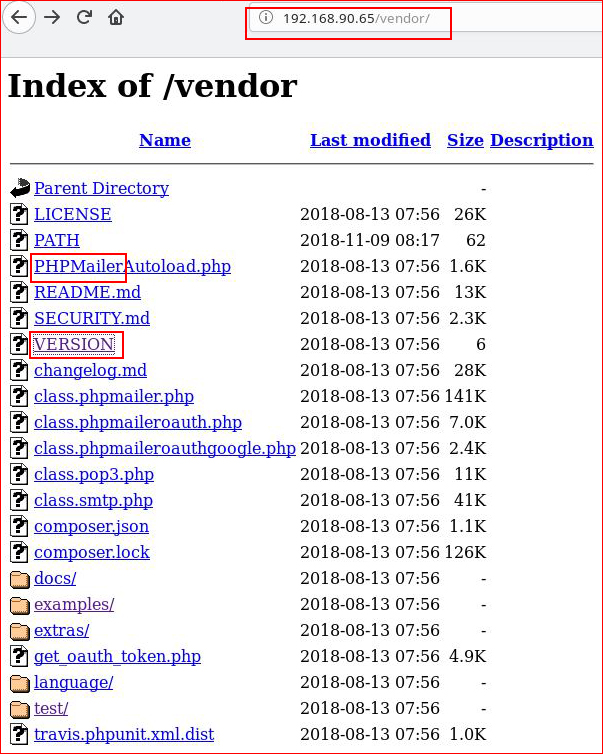Open the composer.lock link
Screen dimensions: 603x754
92,552
